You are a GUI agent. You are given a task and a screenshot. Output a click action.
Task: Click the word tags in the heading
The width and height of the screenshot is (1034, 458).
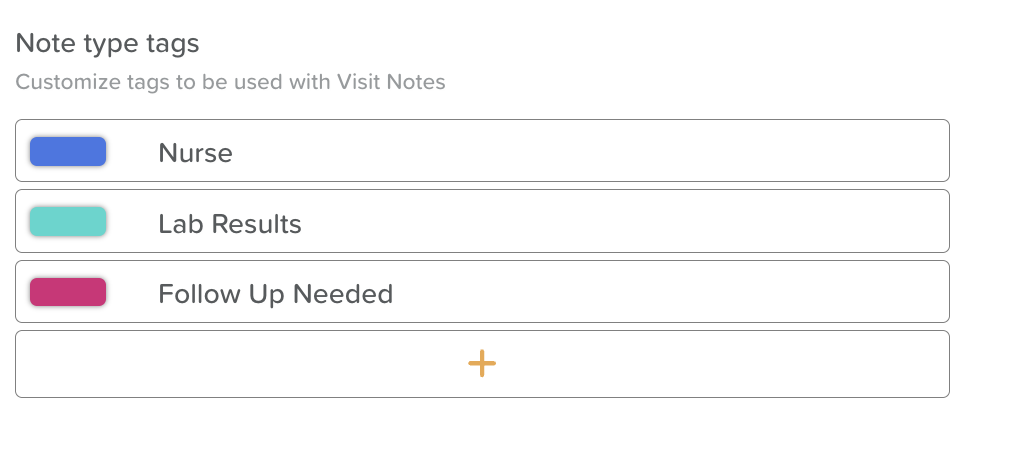pyautogui.click(x=172, y=45)
